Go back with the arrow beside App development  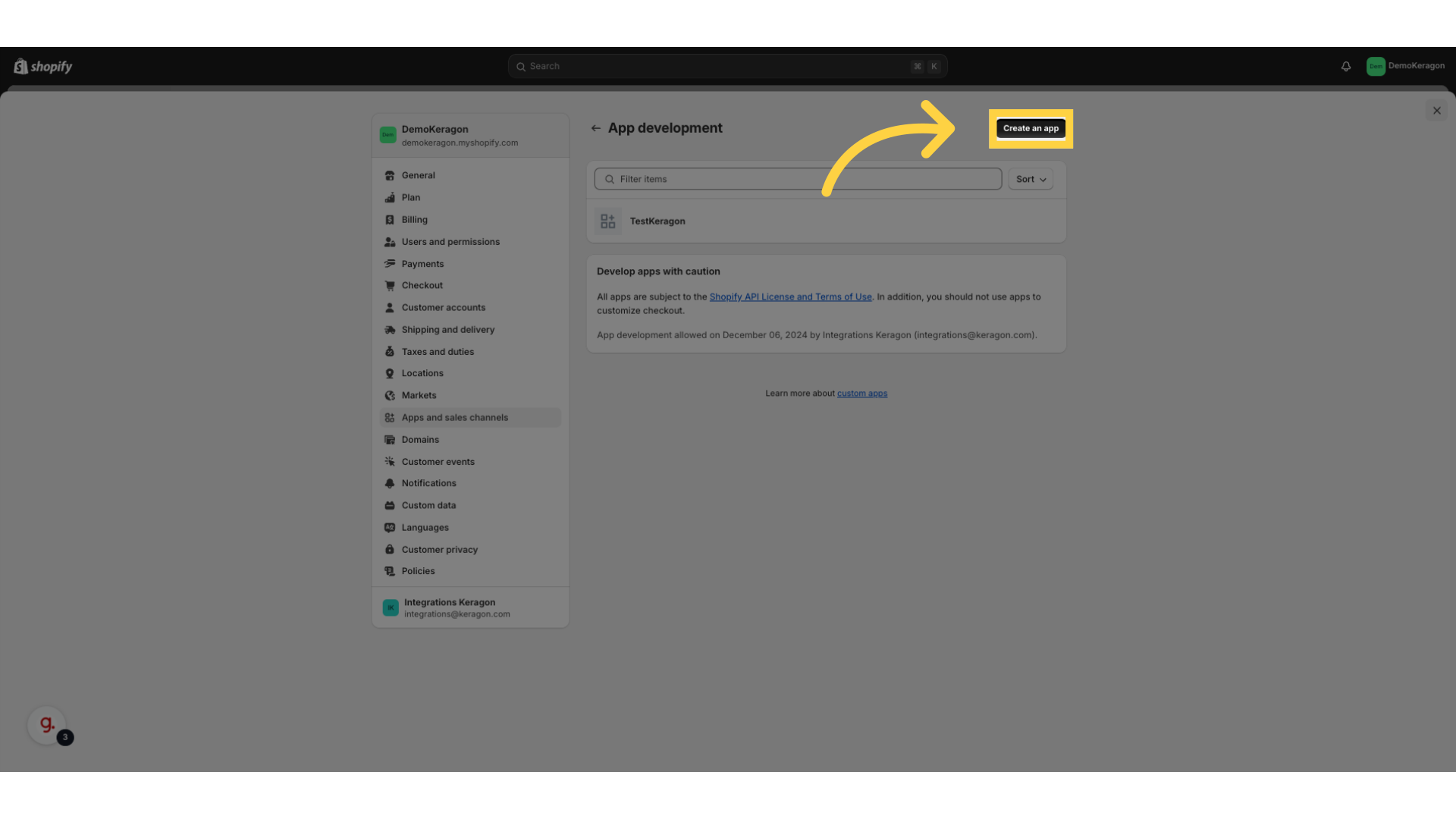pos(596,128)
